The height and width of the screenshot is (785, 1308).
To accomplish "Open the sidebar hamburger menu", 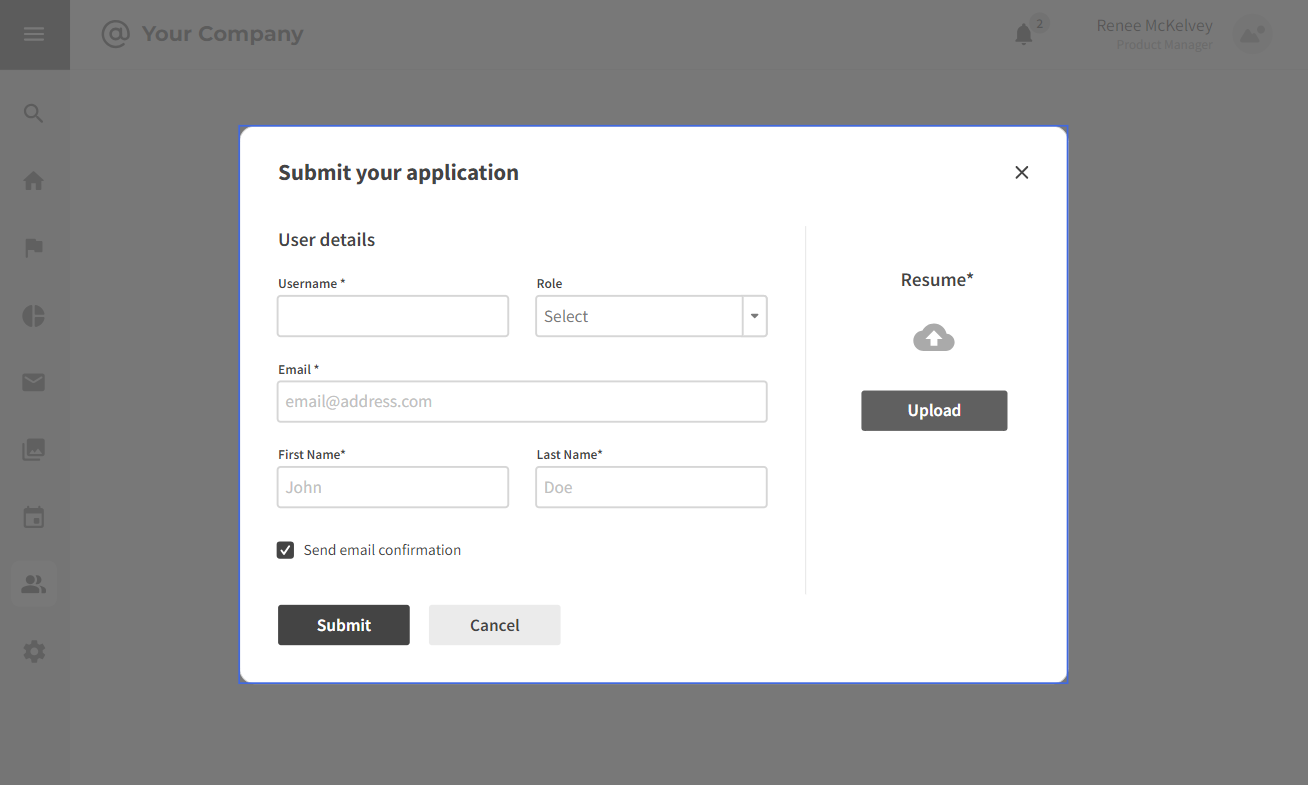I will (x=35, y=33).
